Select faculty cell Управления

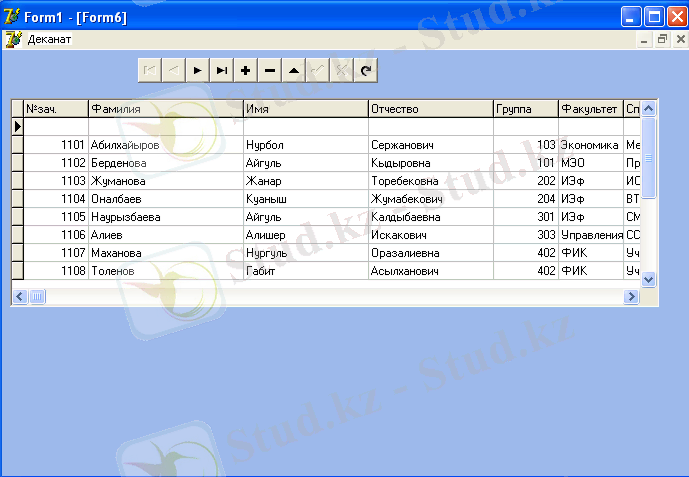coord(591,235)
